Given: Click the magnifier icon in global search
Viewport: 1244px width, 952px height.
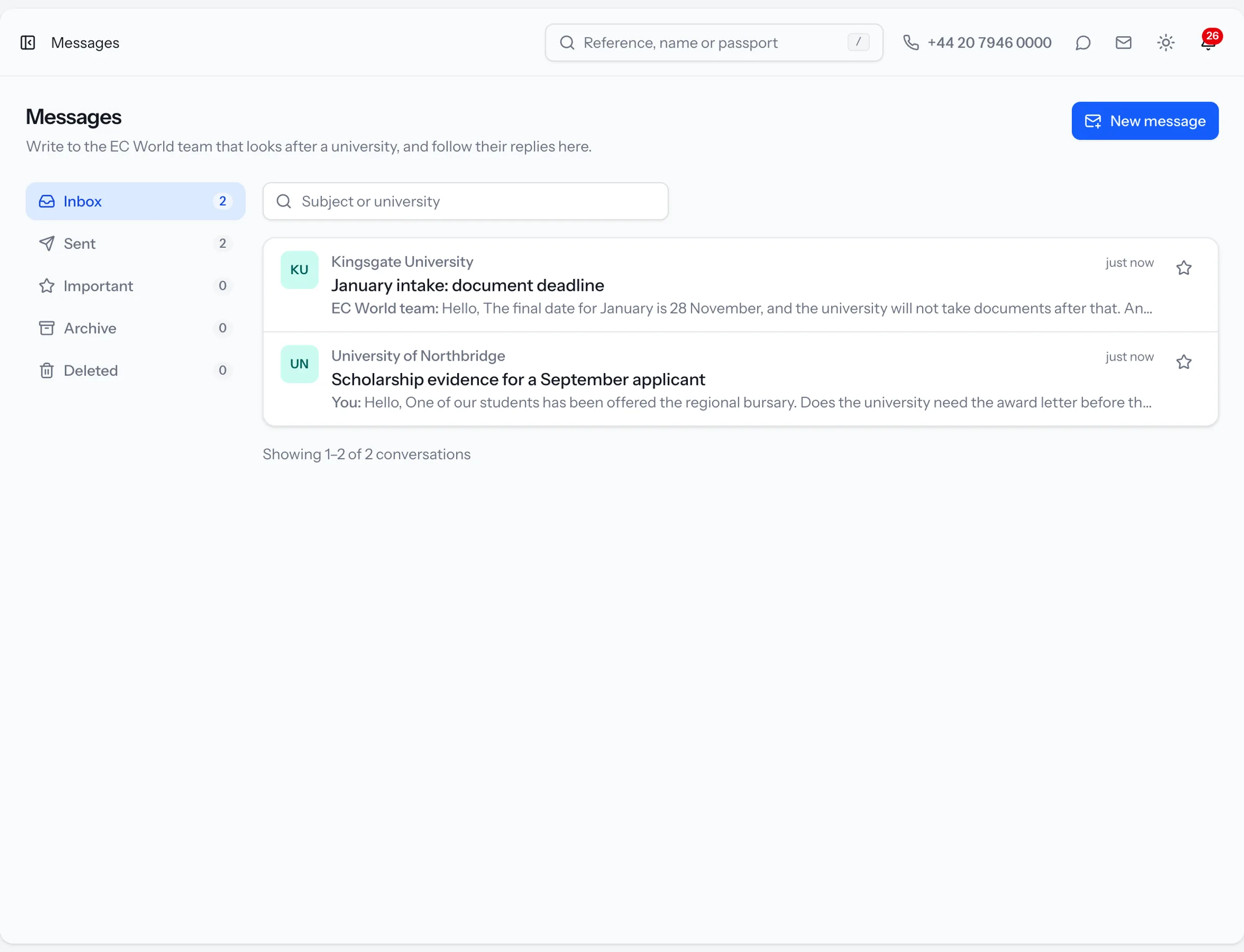Looking at the screenshot, I should tap(567, 42).
